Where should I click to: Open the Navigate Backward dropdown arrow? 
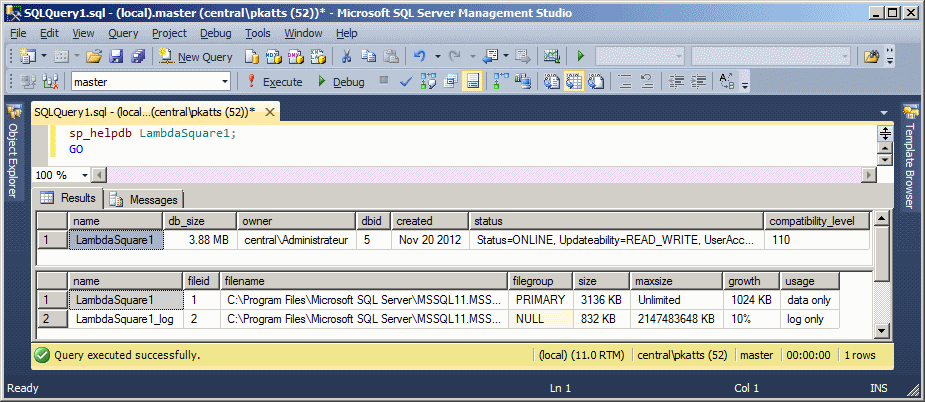[x=506, y=57]
